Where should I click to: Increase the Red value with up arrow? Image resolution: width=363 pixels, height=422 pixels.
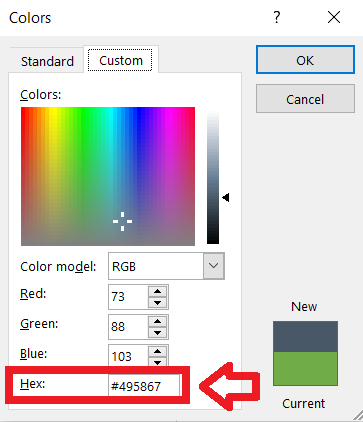157,291
